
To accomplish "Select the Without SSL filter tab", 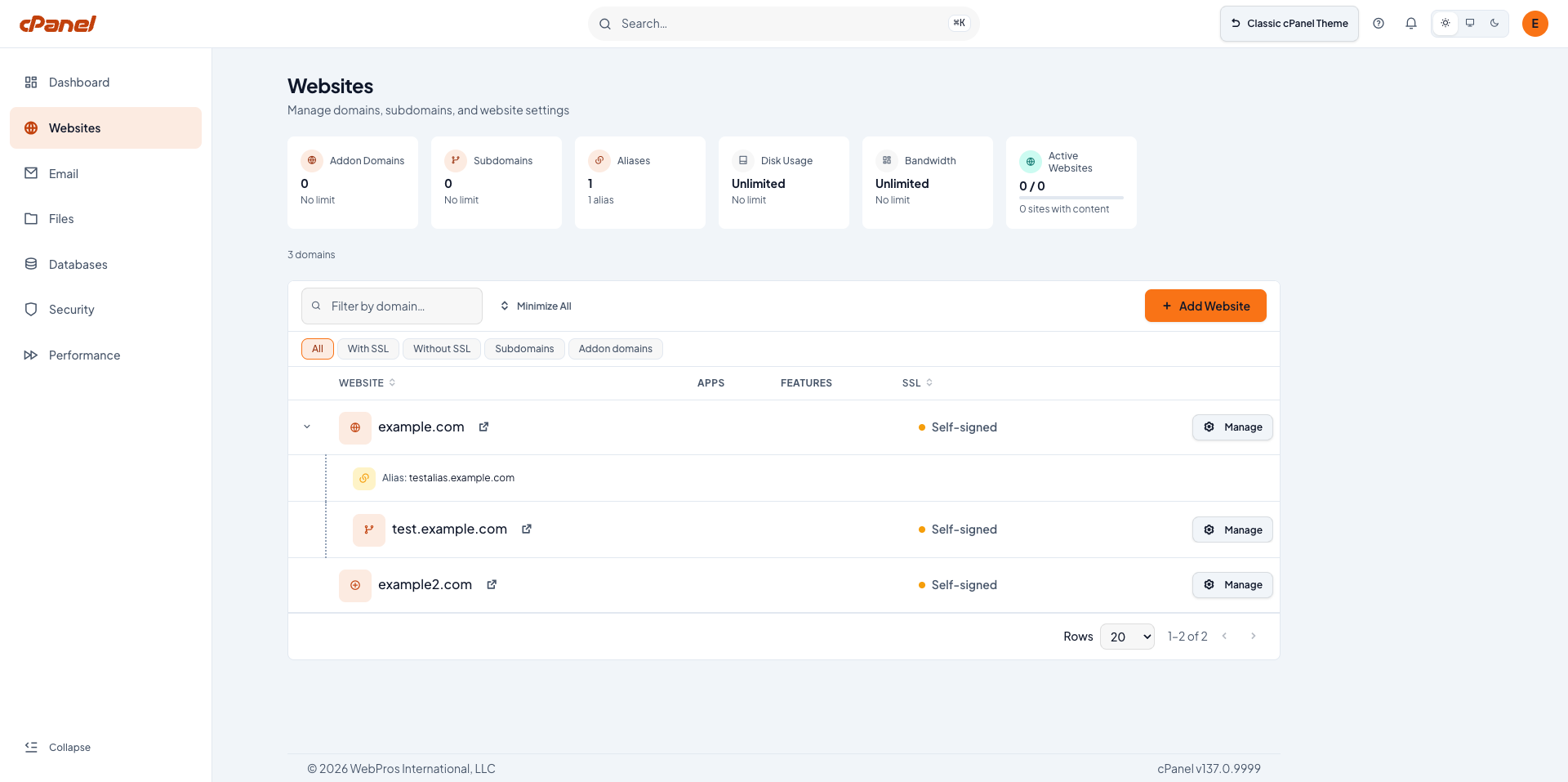I will point(442,349).
